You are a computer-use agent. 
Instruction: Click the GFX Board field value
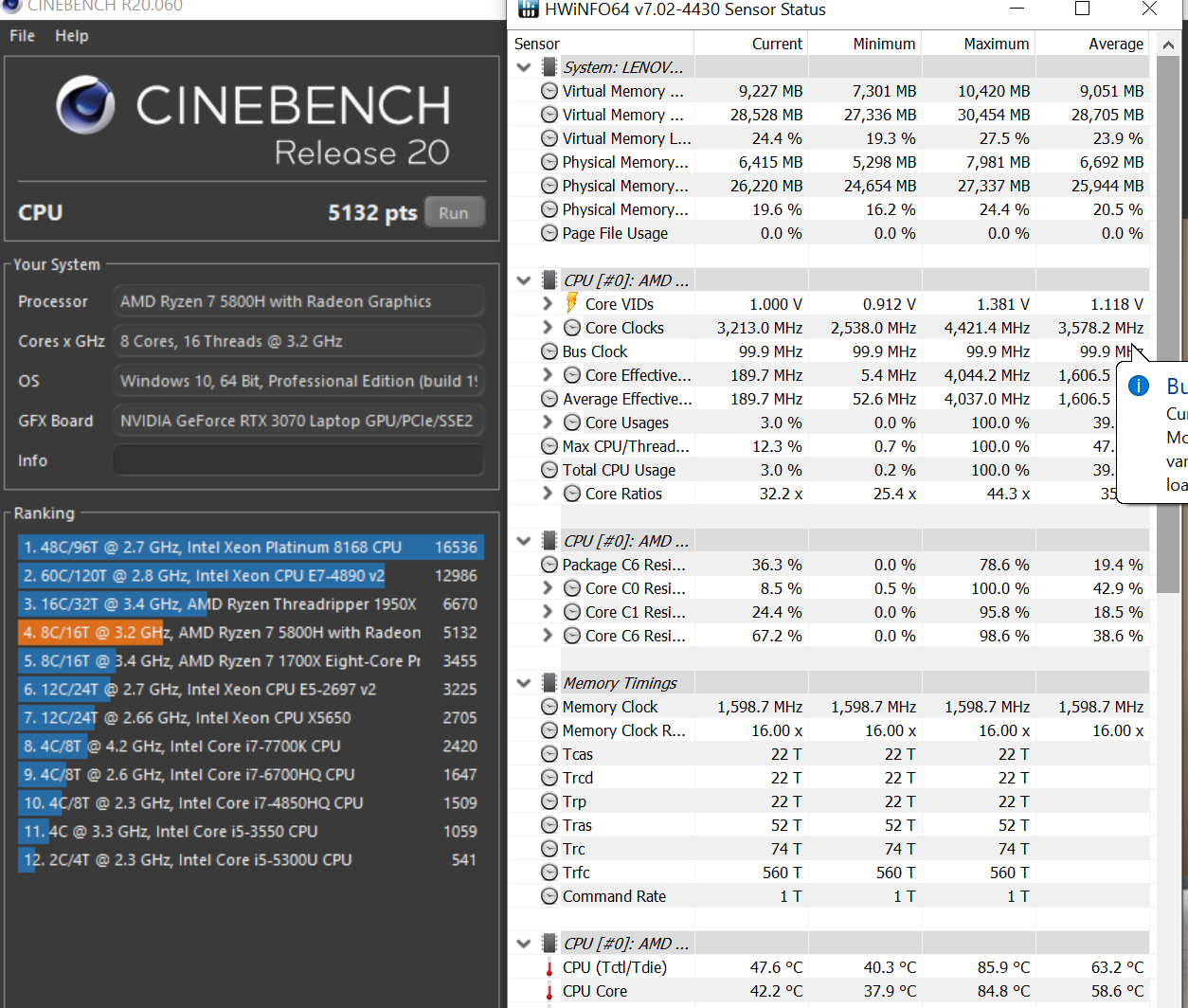coord(298,421)
